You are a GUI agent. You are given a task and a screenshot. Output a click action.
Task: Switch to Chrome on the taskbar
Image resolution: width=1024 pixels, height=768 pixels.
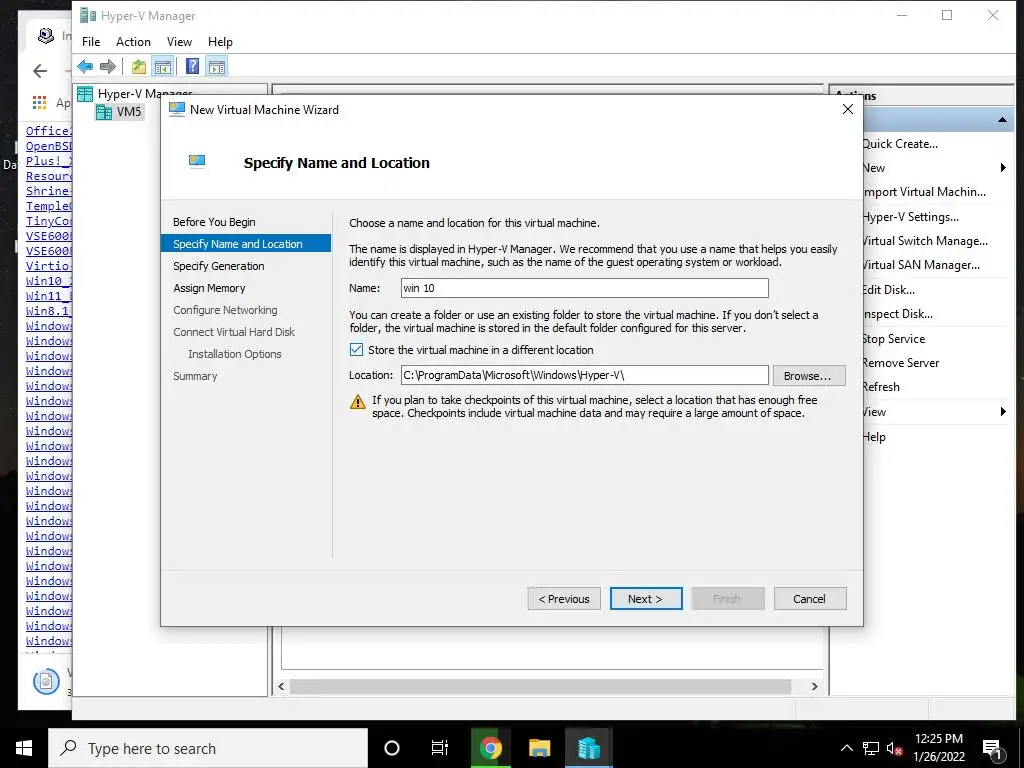[x=490, y=748]
